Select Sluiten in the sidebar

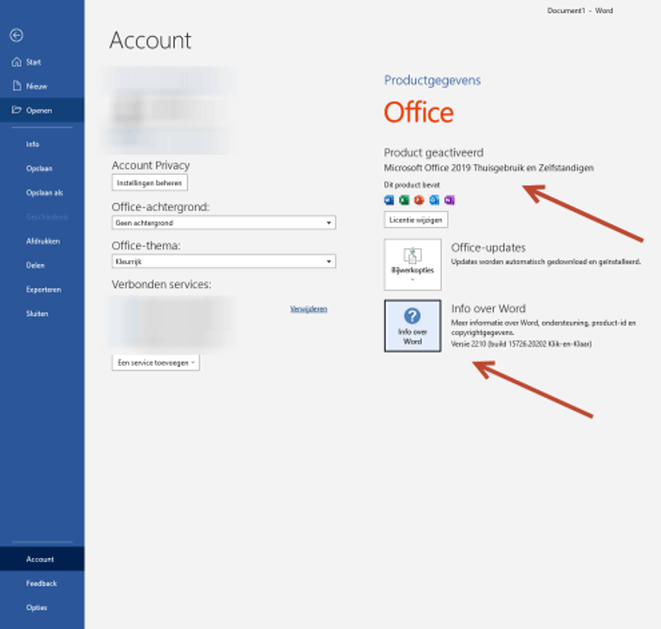coord(37,314)
